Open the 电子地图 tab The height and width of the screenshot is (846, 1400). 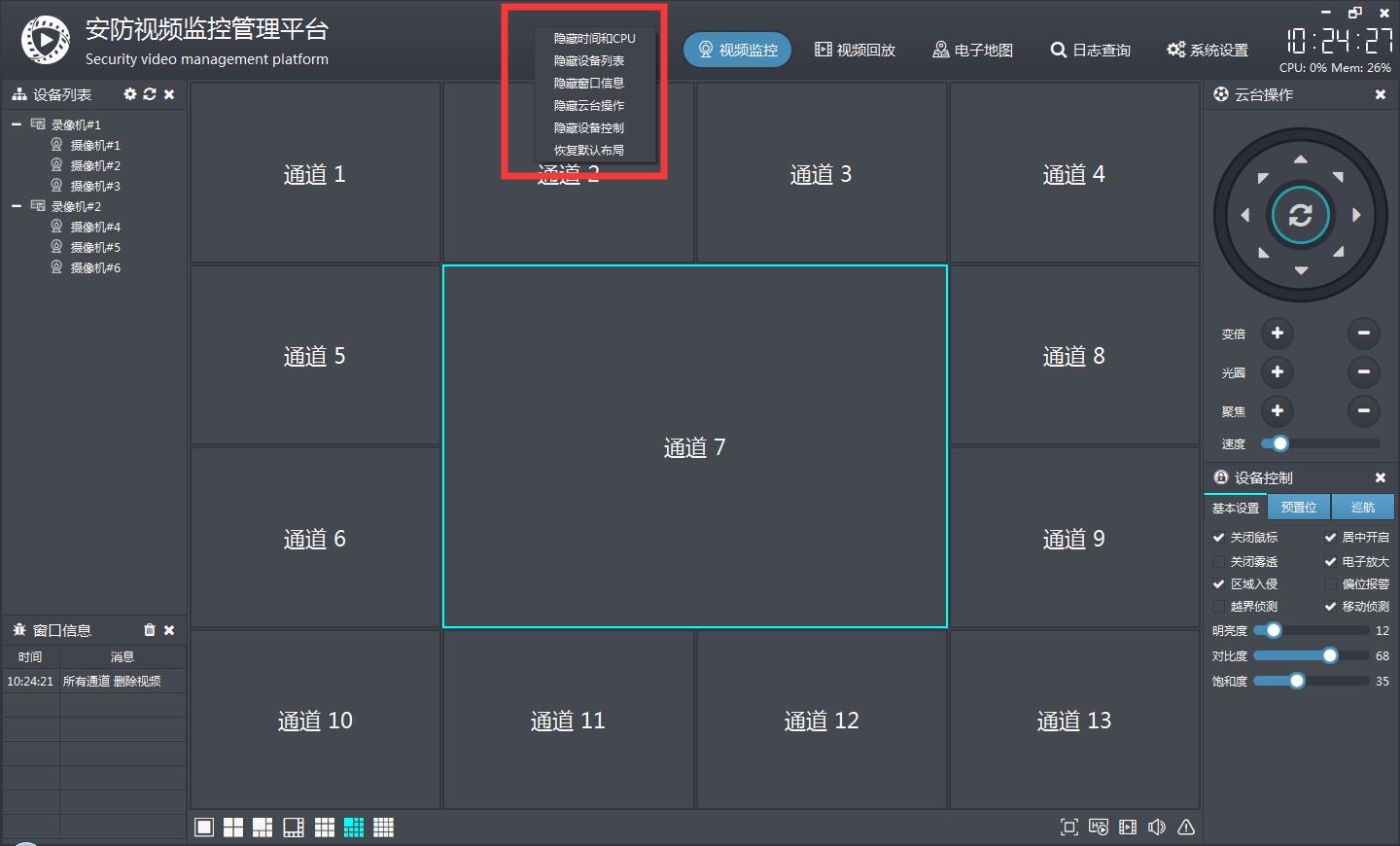972,50
